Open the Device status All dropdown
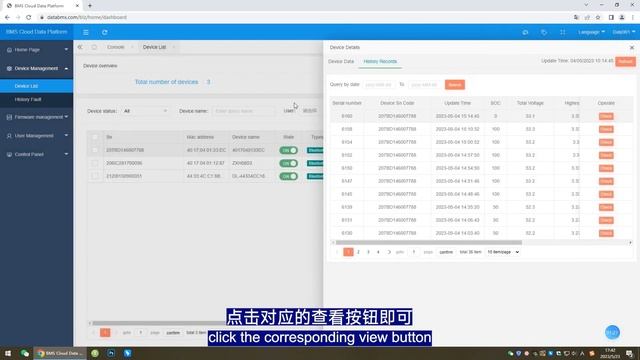This screenshot has width=640, height=360. point(145,111)
